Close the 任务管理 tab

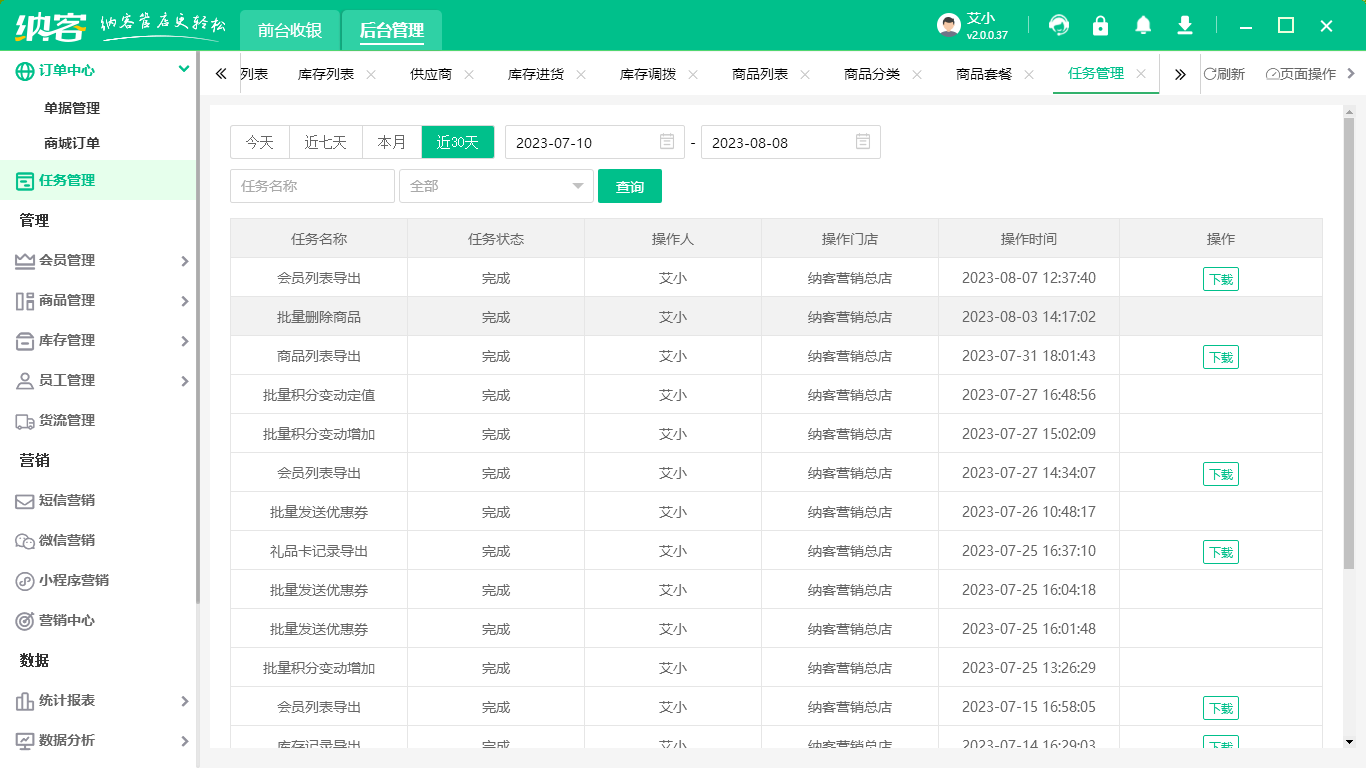pos(1141,74)
